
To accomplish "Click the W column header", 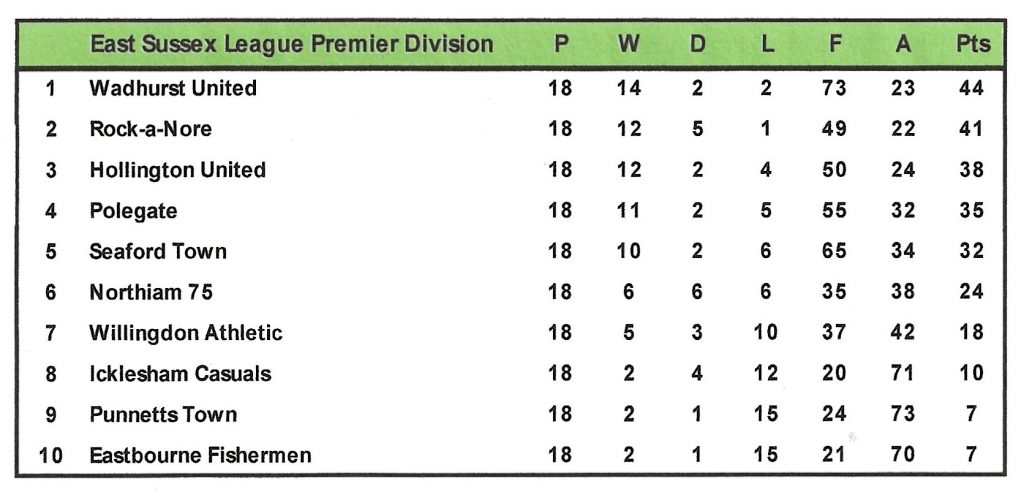I will tap(628, 45).
